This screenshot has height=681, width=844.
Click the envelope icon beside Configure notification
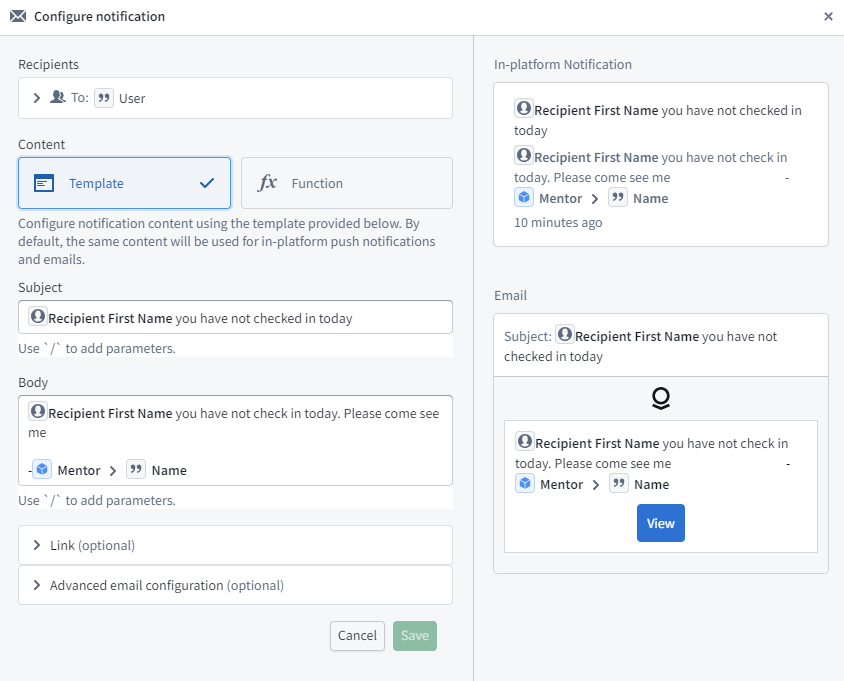point(18,17)
